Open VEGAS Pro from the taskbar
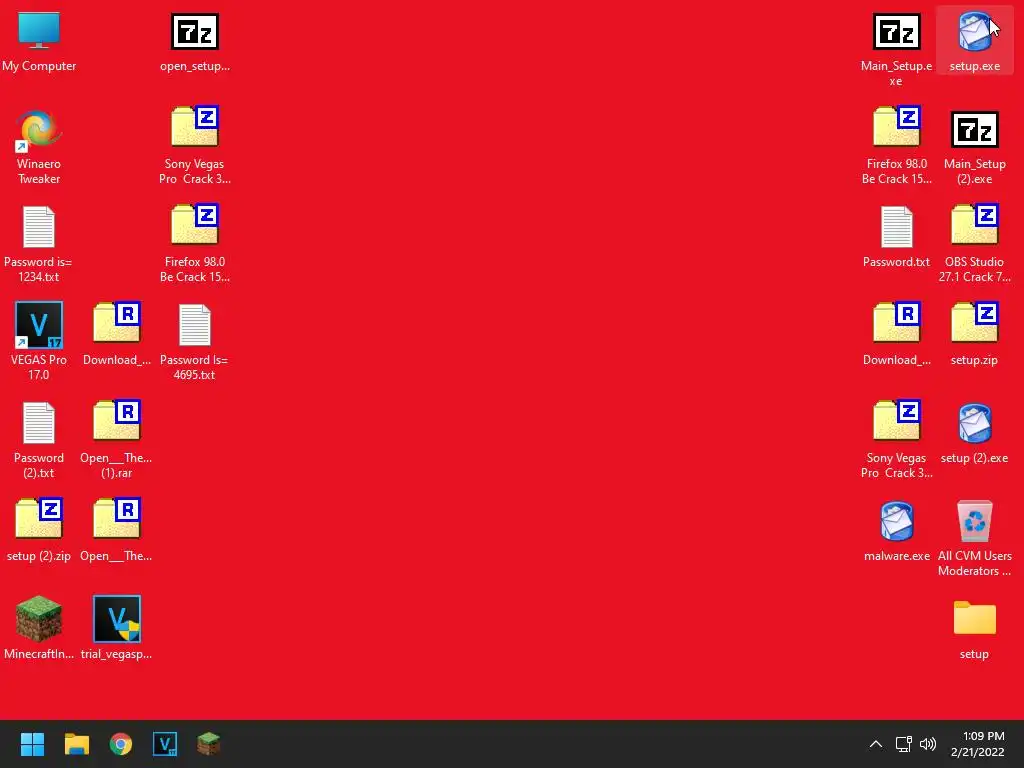1024x768 pixels. pos(165,744)
